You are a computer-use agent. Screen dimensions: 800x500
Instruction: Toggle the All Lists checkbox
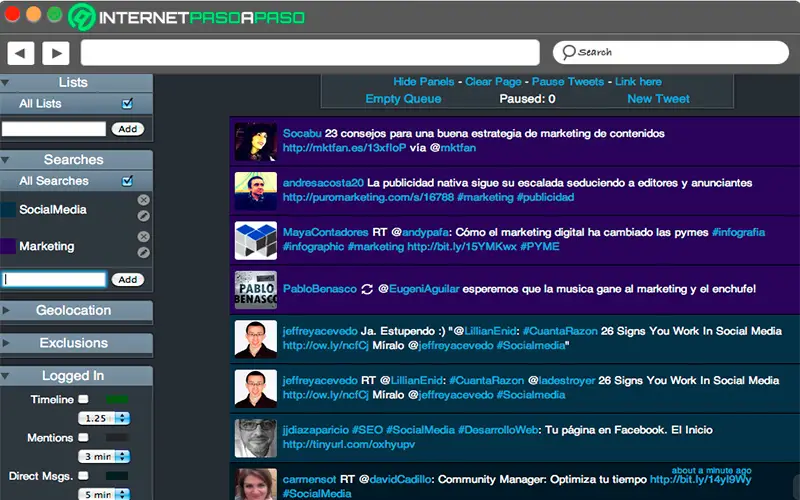(x=127, y=104)
